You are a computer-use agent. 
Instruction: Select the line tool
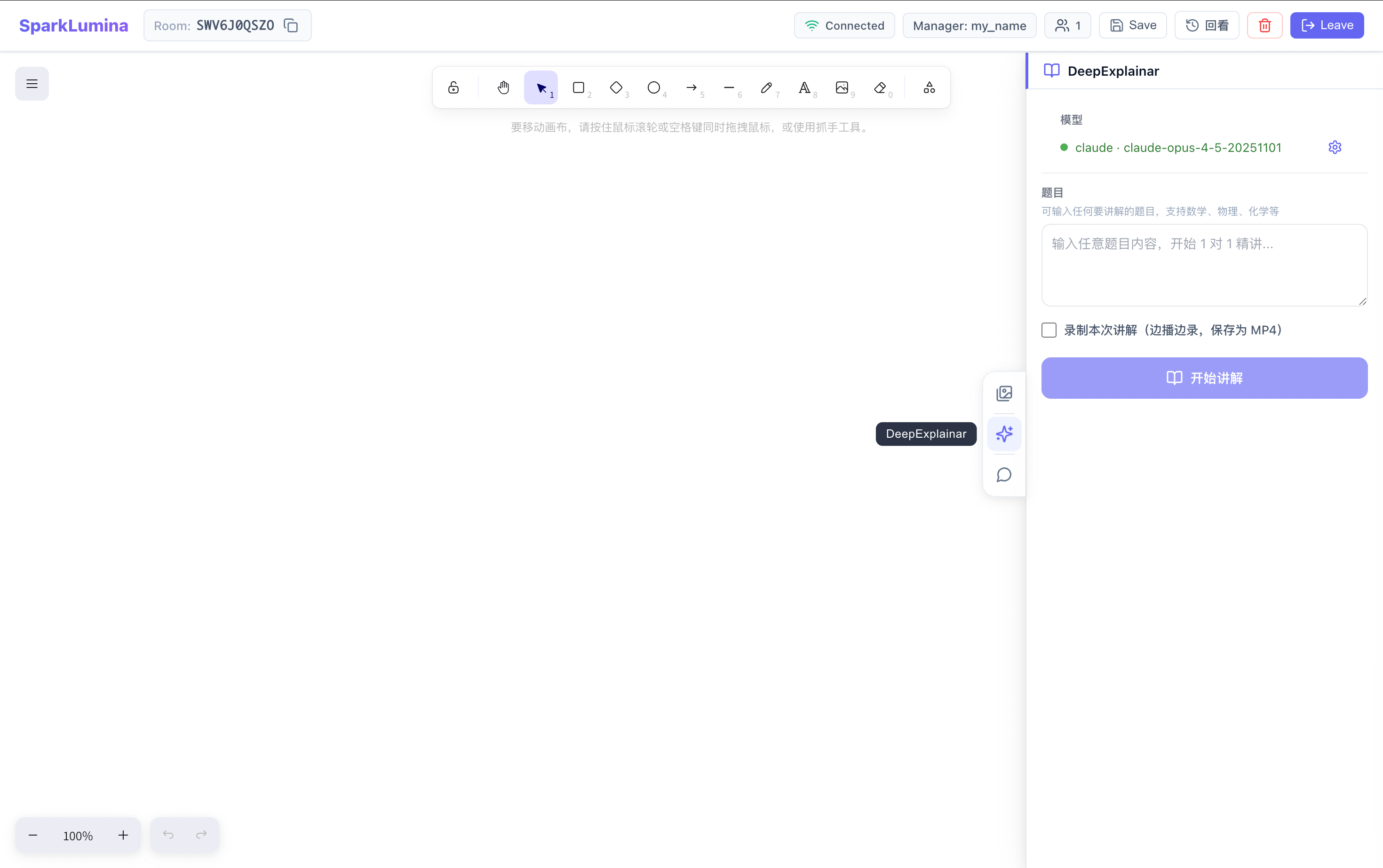click(x=729, y=87)
